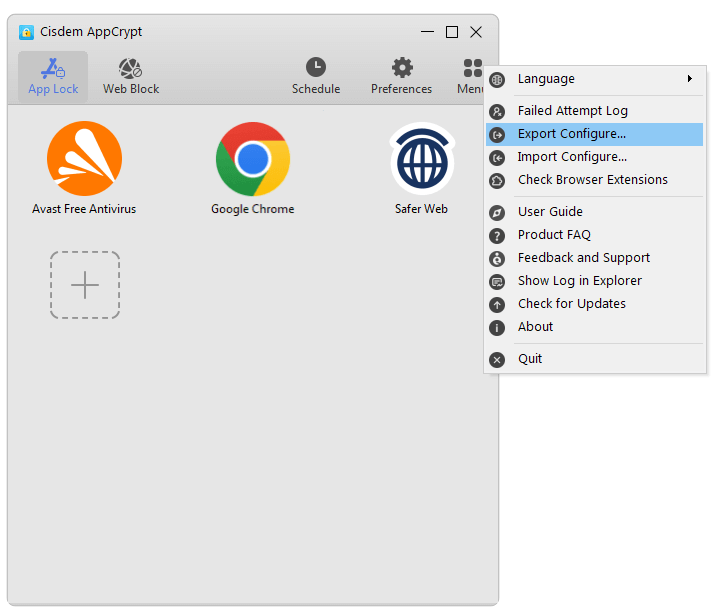The width and height of the screenshot is (718, 610).
Task: Click the Import Configure arrow icon
Action: (x=497, y=158)
